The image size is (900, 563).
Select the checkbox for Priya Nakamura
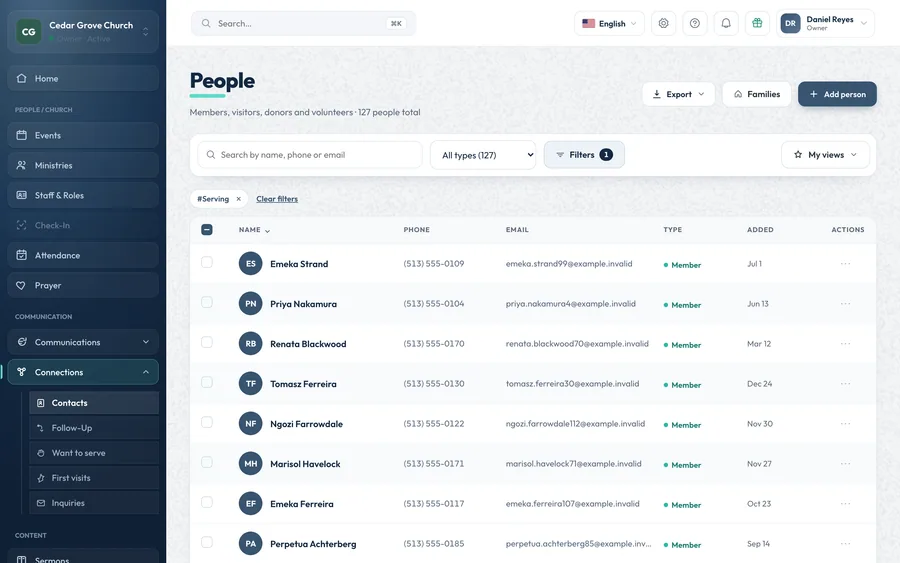tap(207, 302)
